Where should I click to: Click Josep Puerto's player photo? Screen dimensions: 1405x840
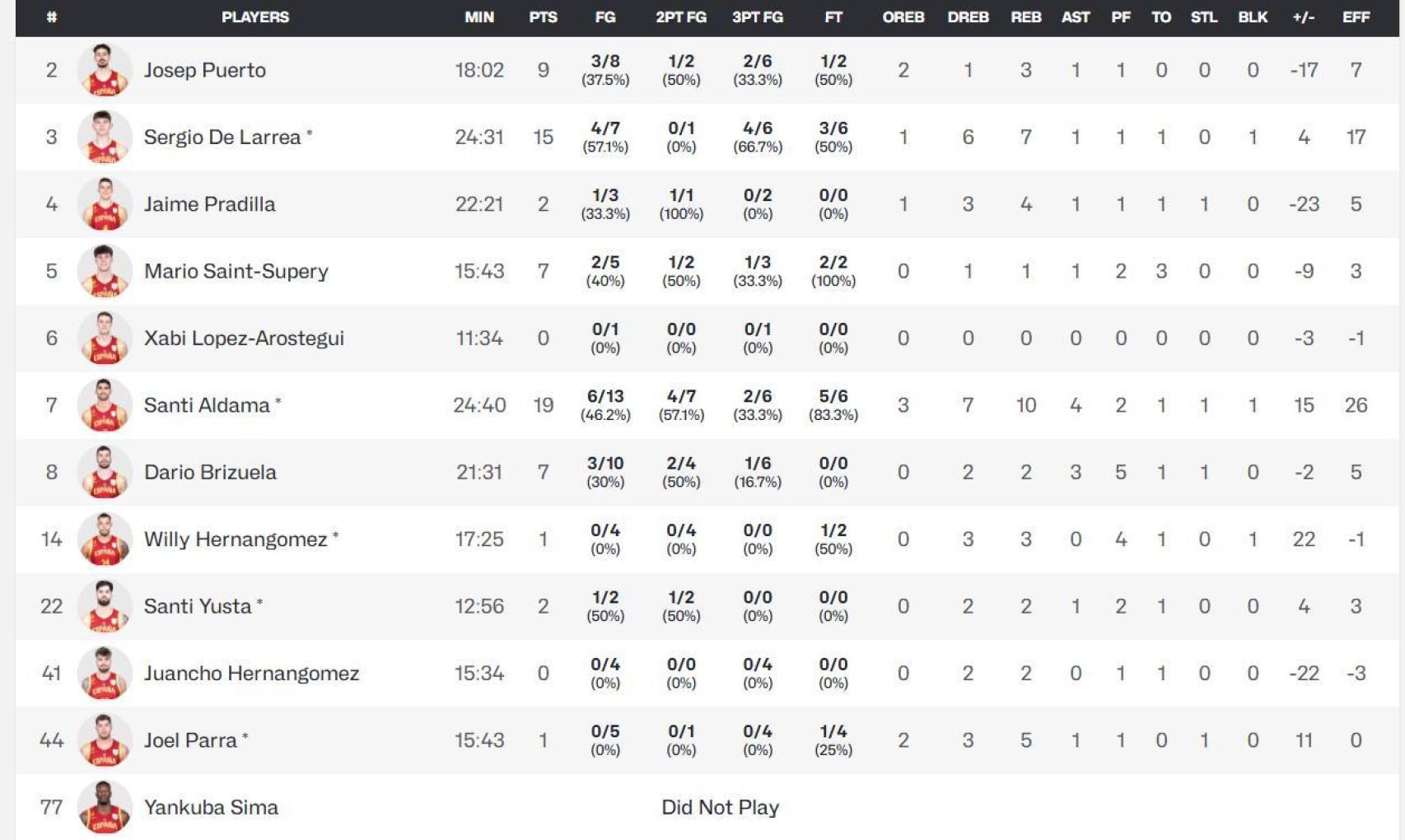tap(104, 70)
